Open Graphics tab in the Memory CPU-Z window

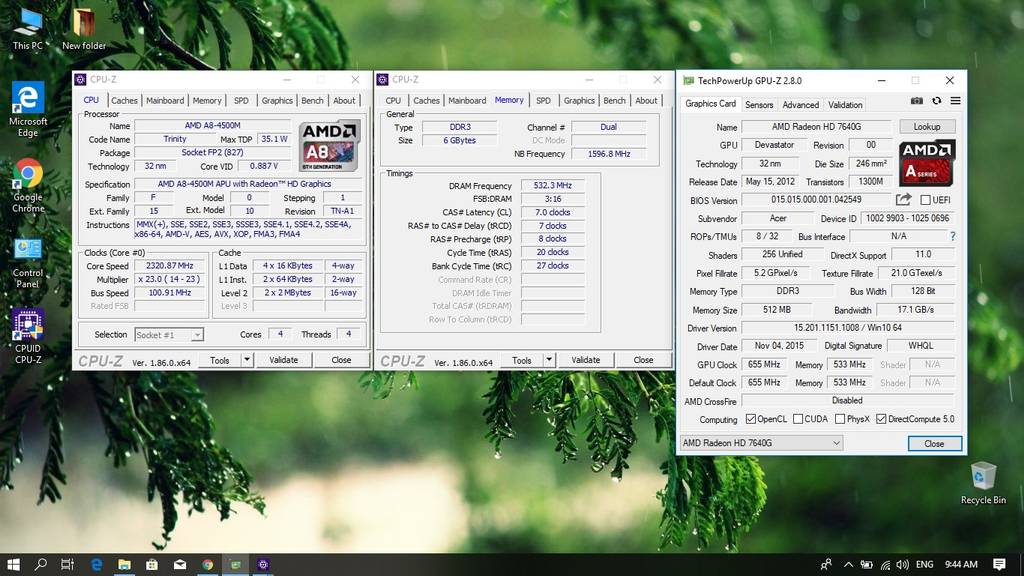pos(579,101)
